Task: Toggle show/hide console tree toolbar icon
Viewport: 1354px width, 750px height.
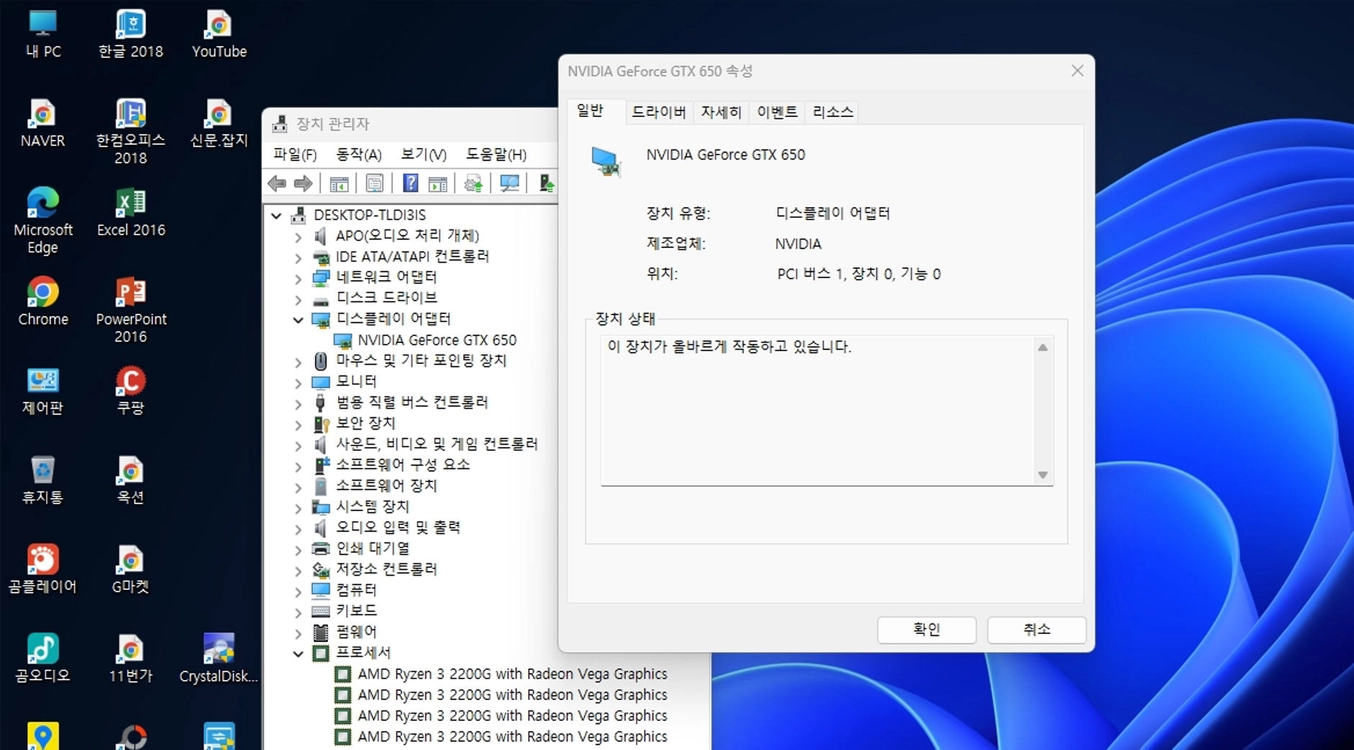Action: pos(339,183)
